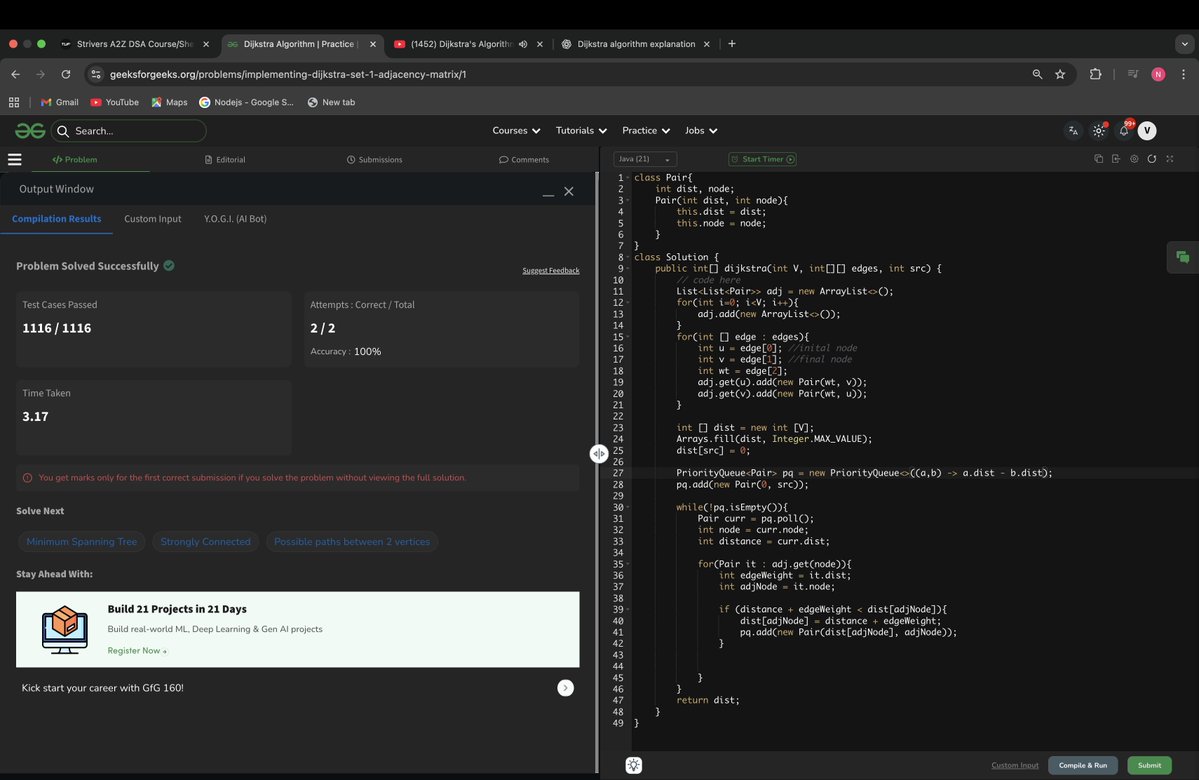Open the hamburger sidebar menu
1199x780 pixels.
15,160
